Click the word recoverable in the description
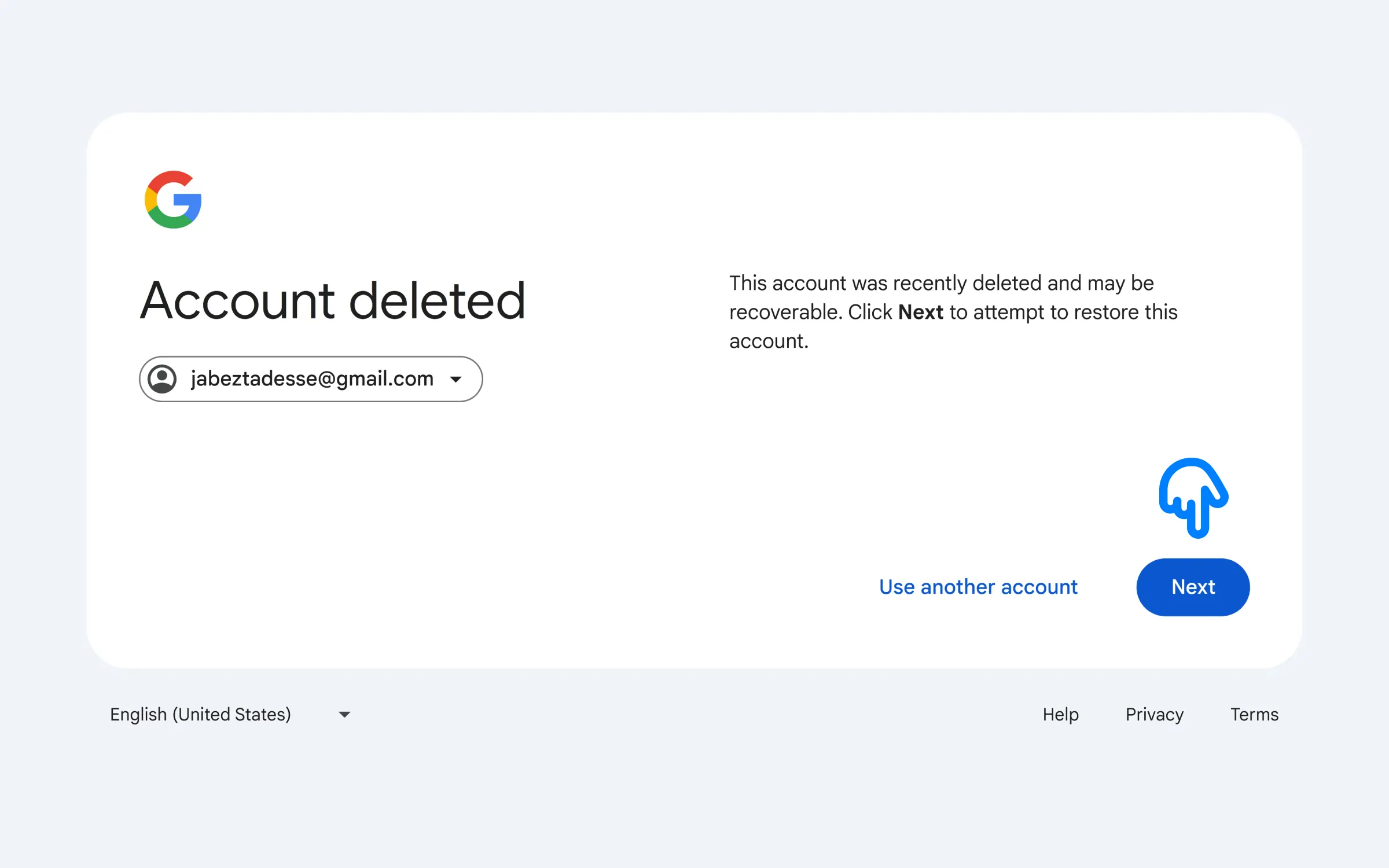This screenshot has width=1389, height=868. [784, 312]
